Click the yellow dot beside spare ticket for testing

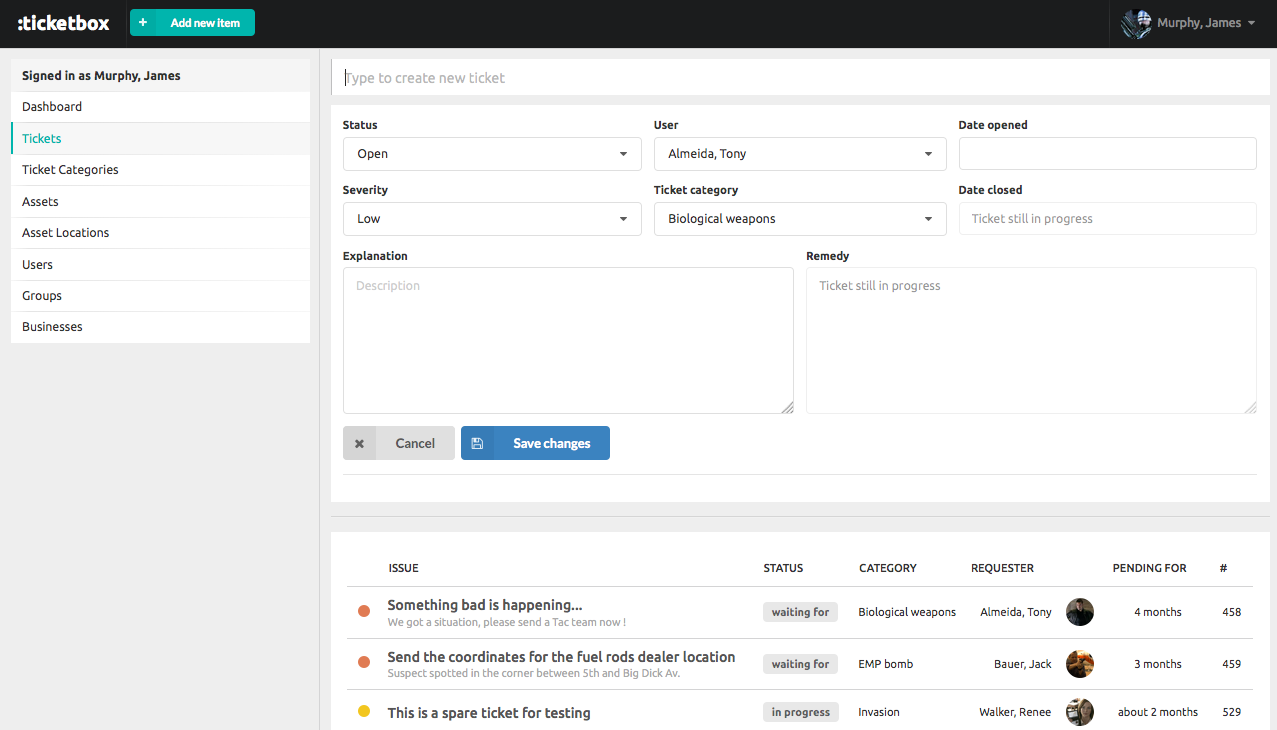[364, 711]
